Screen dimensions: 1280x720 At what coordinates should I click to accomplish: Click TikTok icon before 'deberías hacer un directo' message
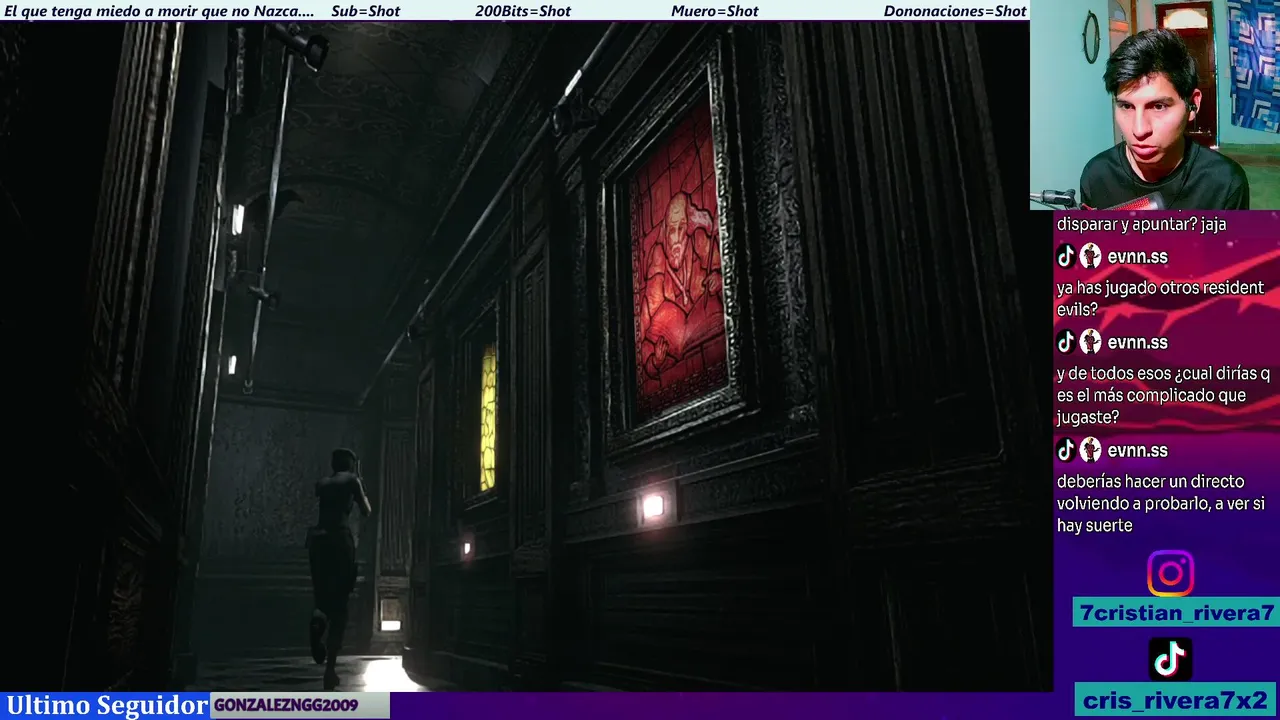click(1066, 451)
